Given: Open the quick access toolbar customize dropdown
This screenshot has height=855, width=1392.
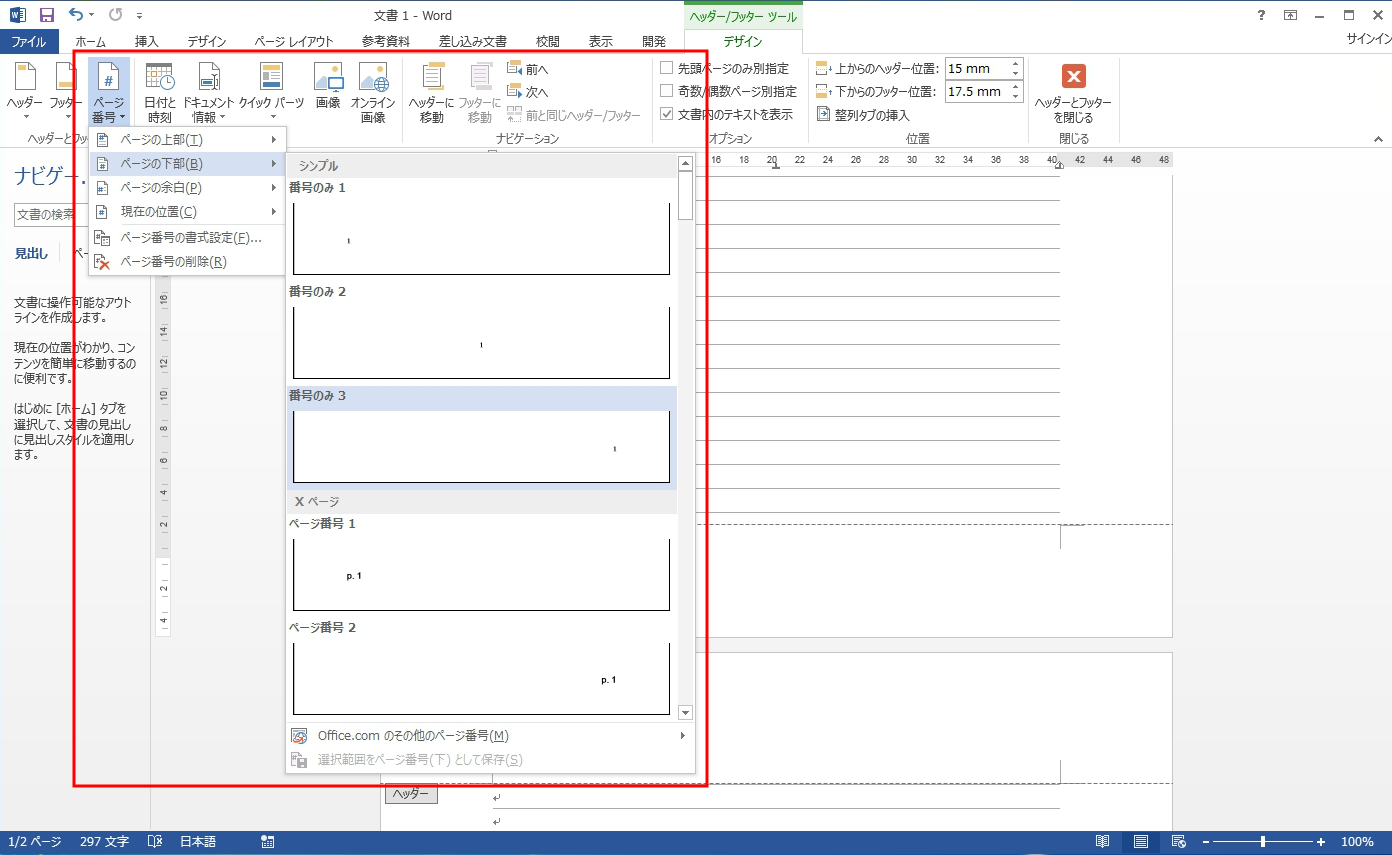Looking at the screenshot, I should tap(139, 16).
